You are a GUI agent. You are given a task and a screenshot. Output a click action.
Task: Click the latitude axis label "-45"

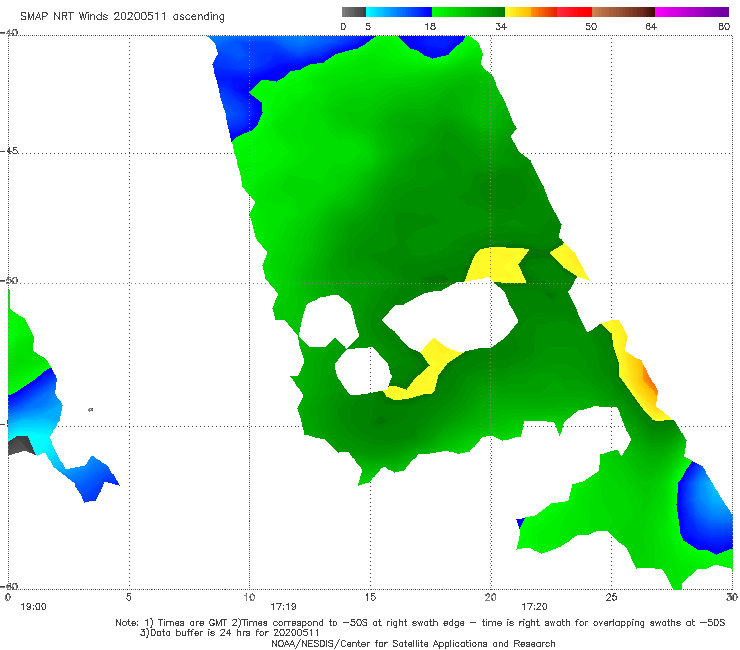click(10, 151)
